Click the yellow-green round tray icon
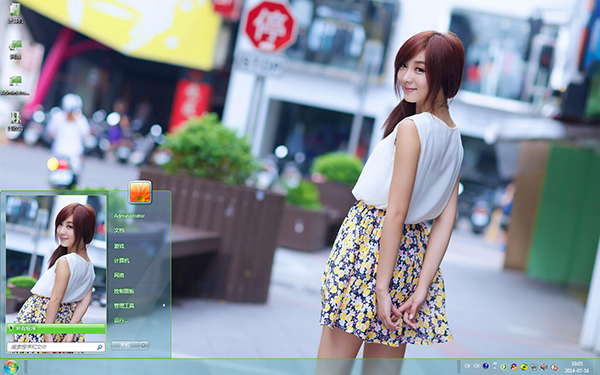This screenshot has height=375, width=600. click(x=524, y=367)
